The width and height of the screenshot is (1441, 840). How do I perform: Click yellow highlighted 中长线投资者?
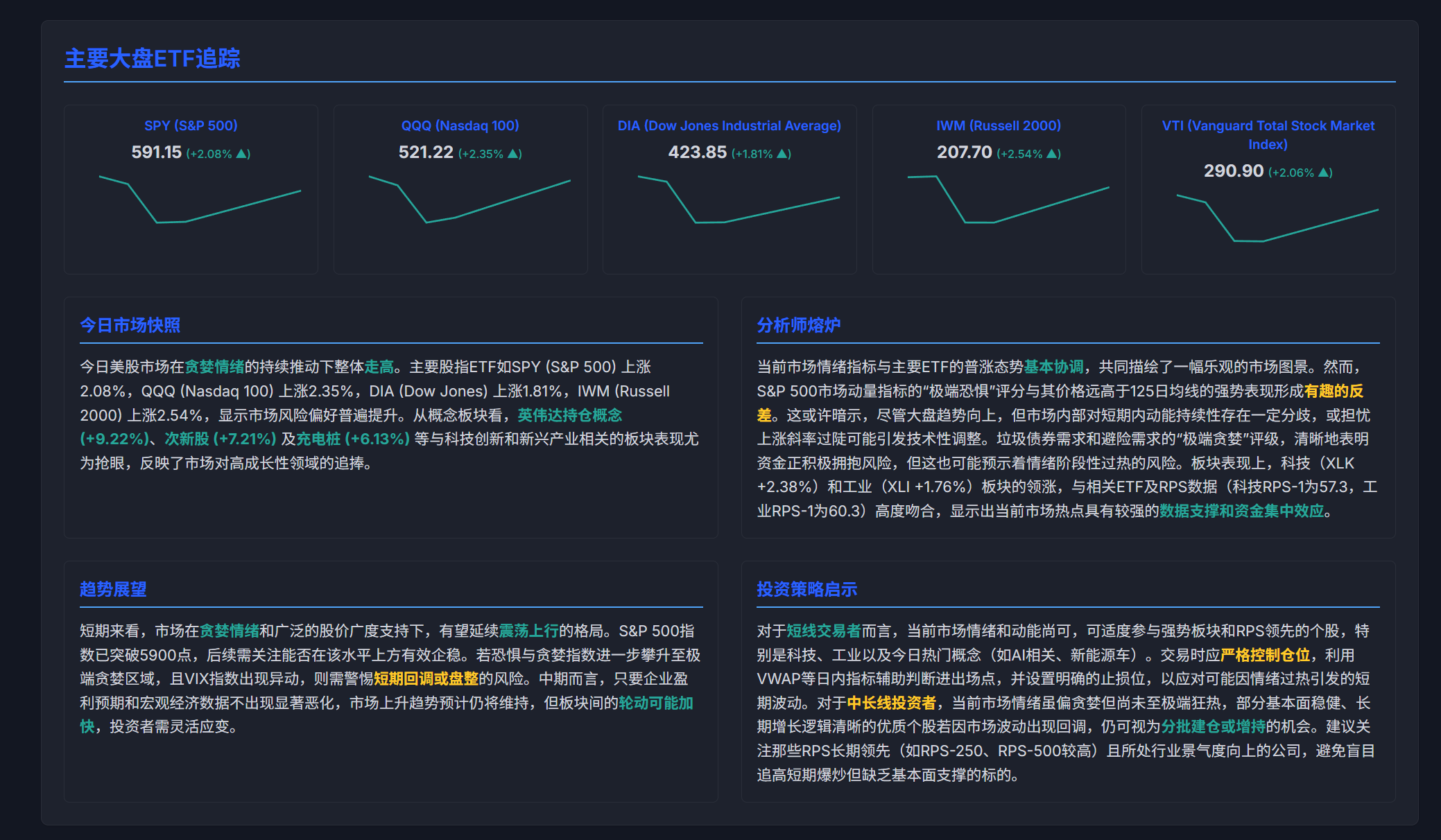click(892, 703)
